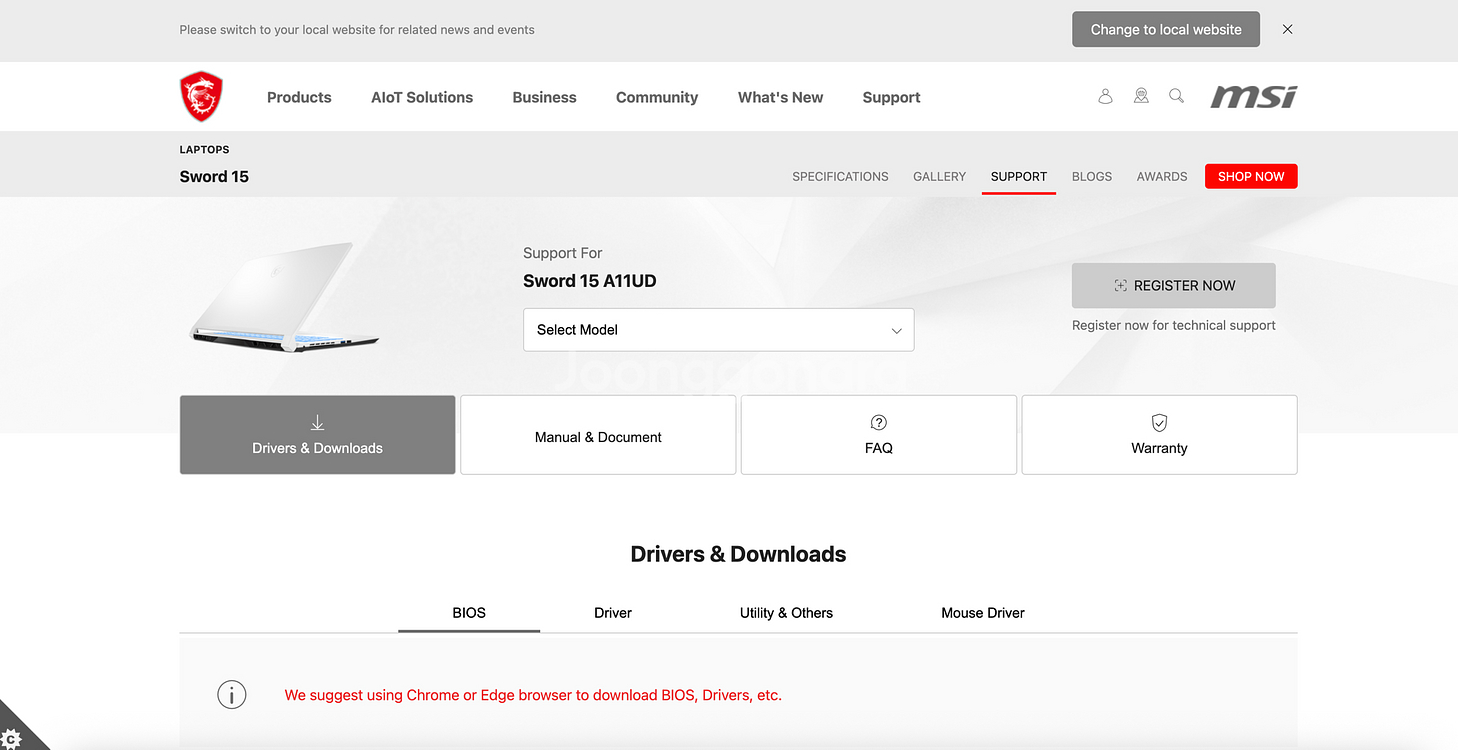The height and width of the screenshot is (750, 1458).
Task: Expand the Select Model dropdown
Action: 719,330
